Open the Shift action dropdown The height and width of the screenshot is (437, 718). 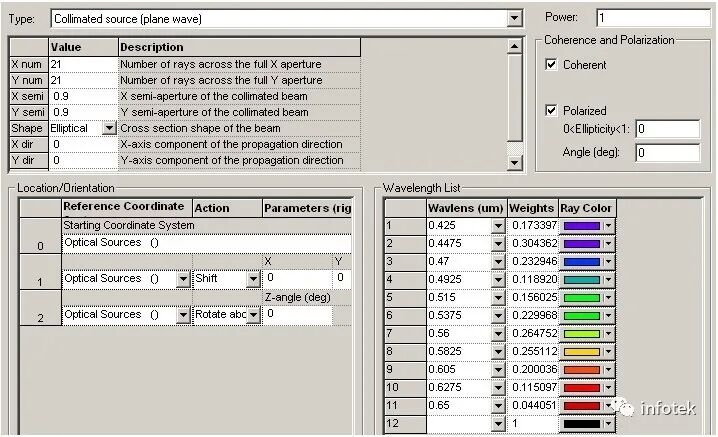click(x=253, y=279)
